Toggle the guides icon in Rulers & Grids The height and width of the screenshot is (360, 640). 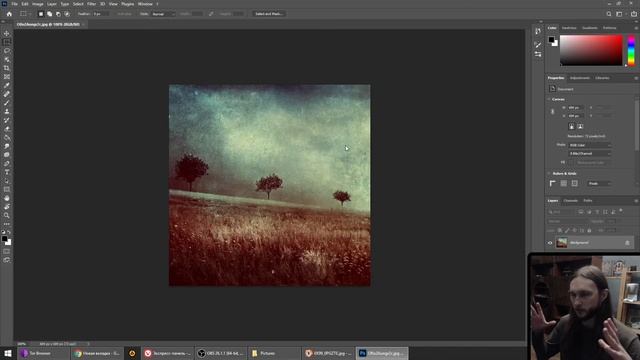coord(574,183)
